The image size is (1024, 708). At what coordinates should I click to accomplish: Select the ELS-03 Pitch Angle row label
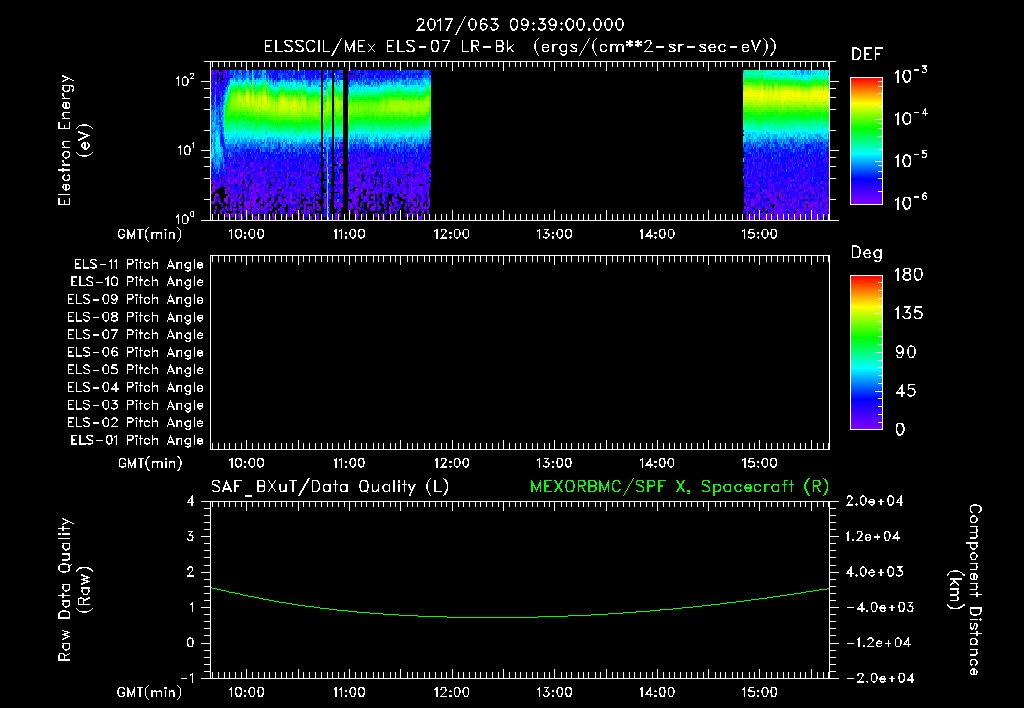(x=135, y=406)
